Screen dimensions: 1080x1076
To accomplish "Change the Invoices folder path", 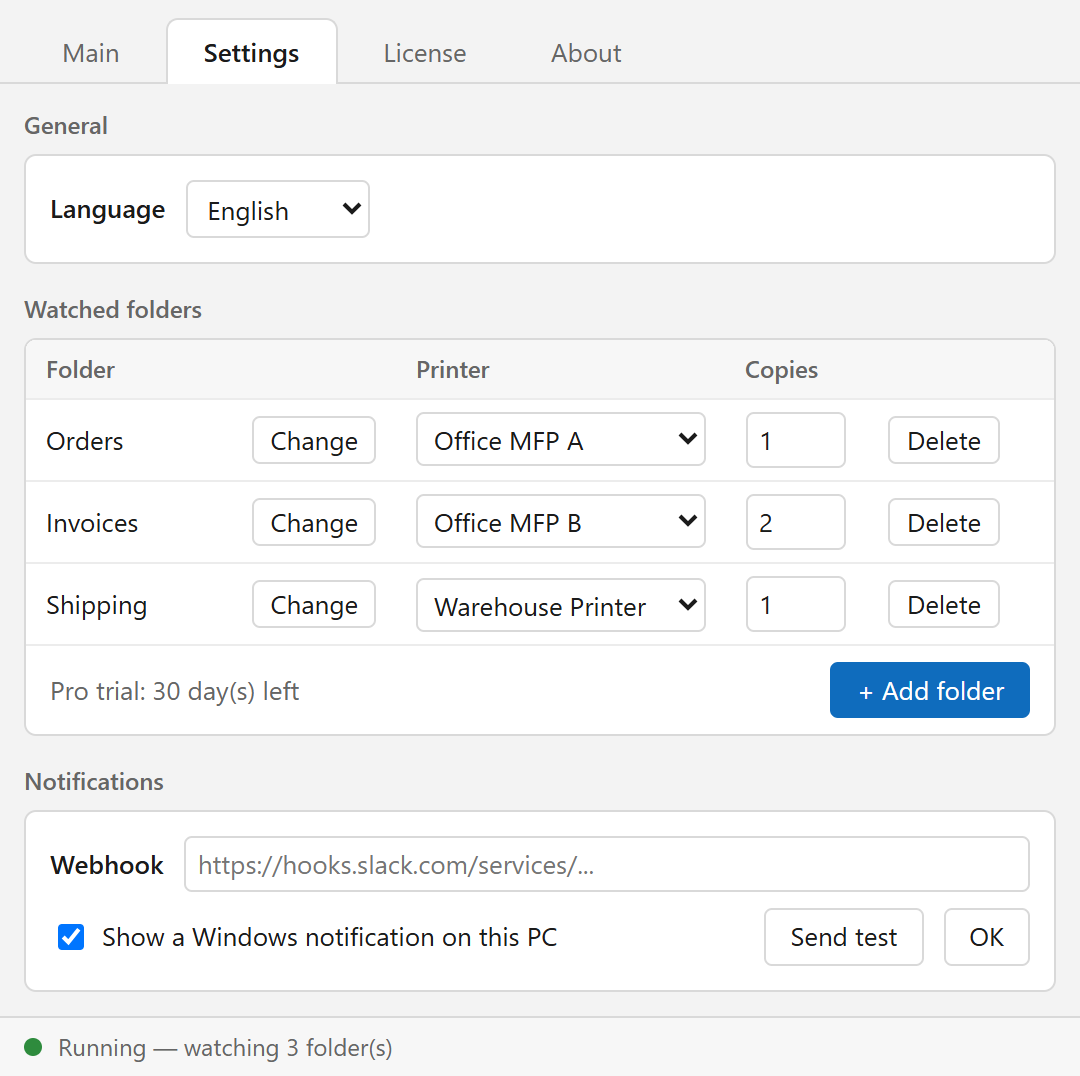I will [314, 522].
